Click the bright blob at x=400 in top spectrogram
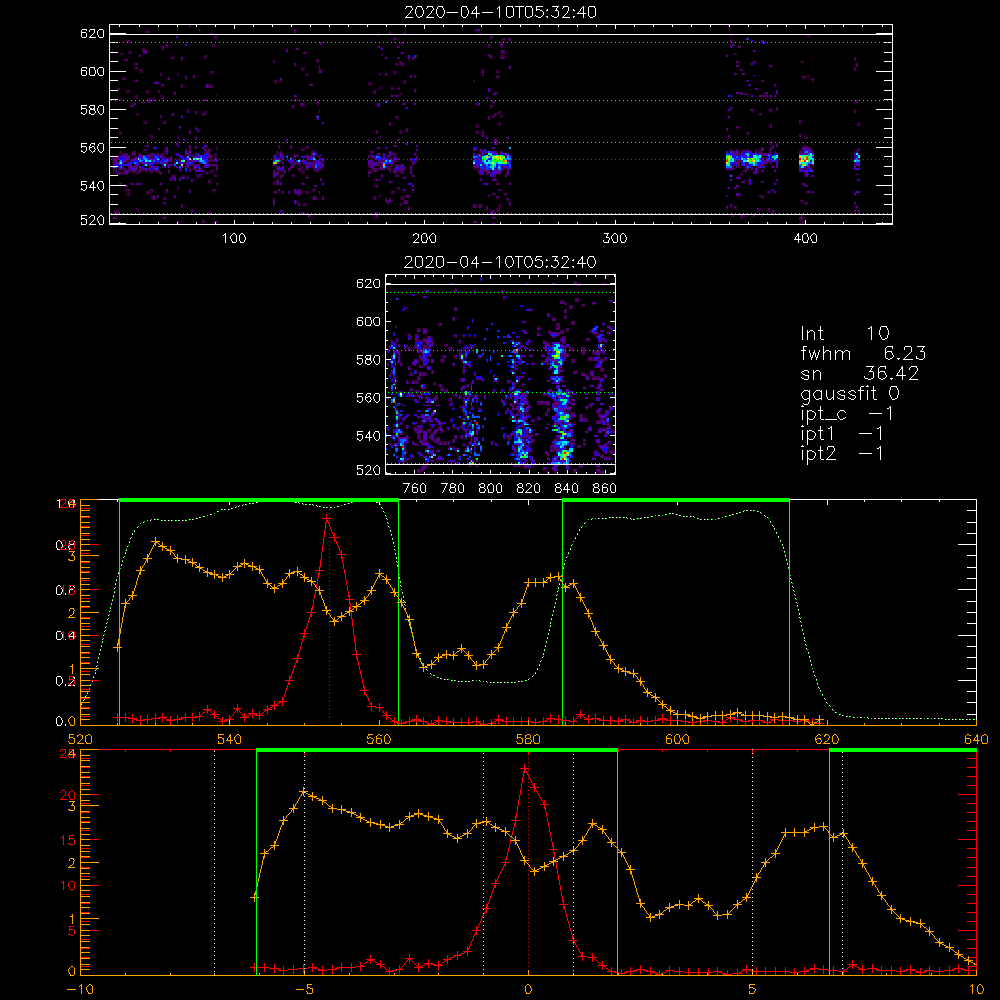 (x=806, y=159)
